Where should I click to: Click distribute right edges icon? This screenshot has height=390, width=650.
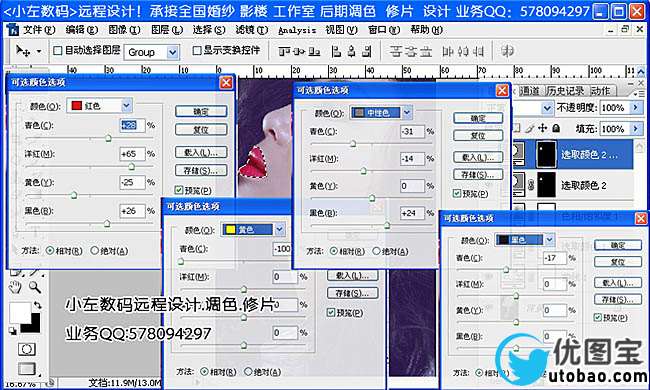click(x=478, y=51)
